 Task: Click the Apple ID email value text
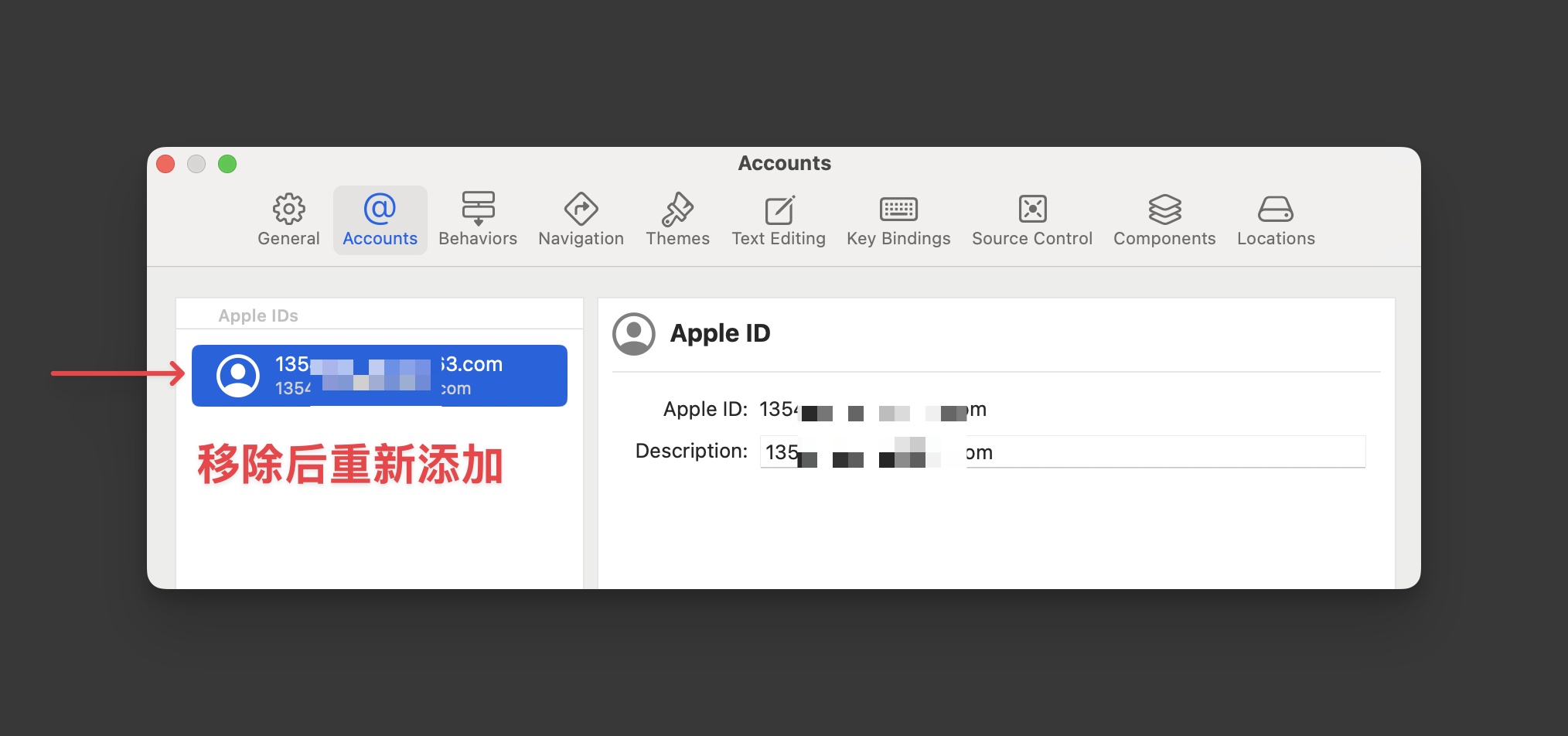tap(872, 410)
